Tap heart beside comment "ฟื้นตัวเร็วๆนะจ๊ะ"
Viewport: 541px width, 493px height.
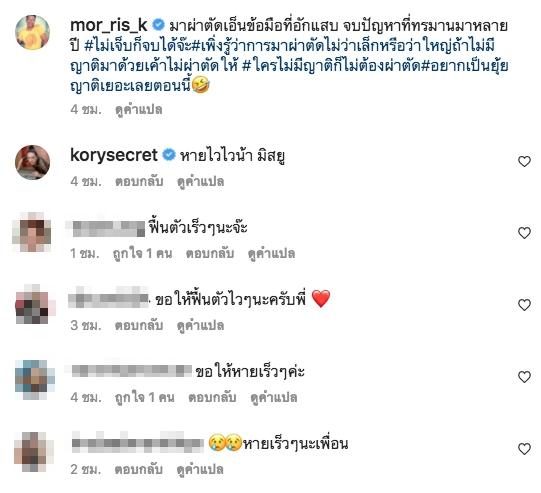coord(524,233)
